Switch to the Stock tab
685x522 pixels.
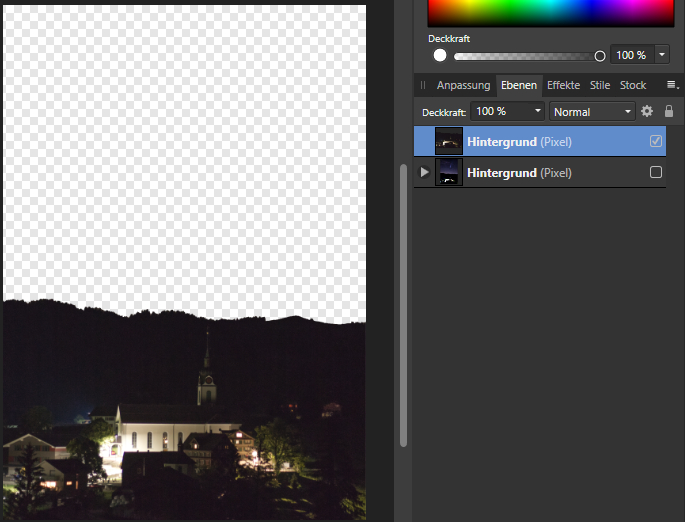633,85
